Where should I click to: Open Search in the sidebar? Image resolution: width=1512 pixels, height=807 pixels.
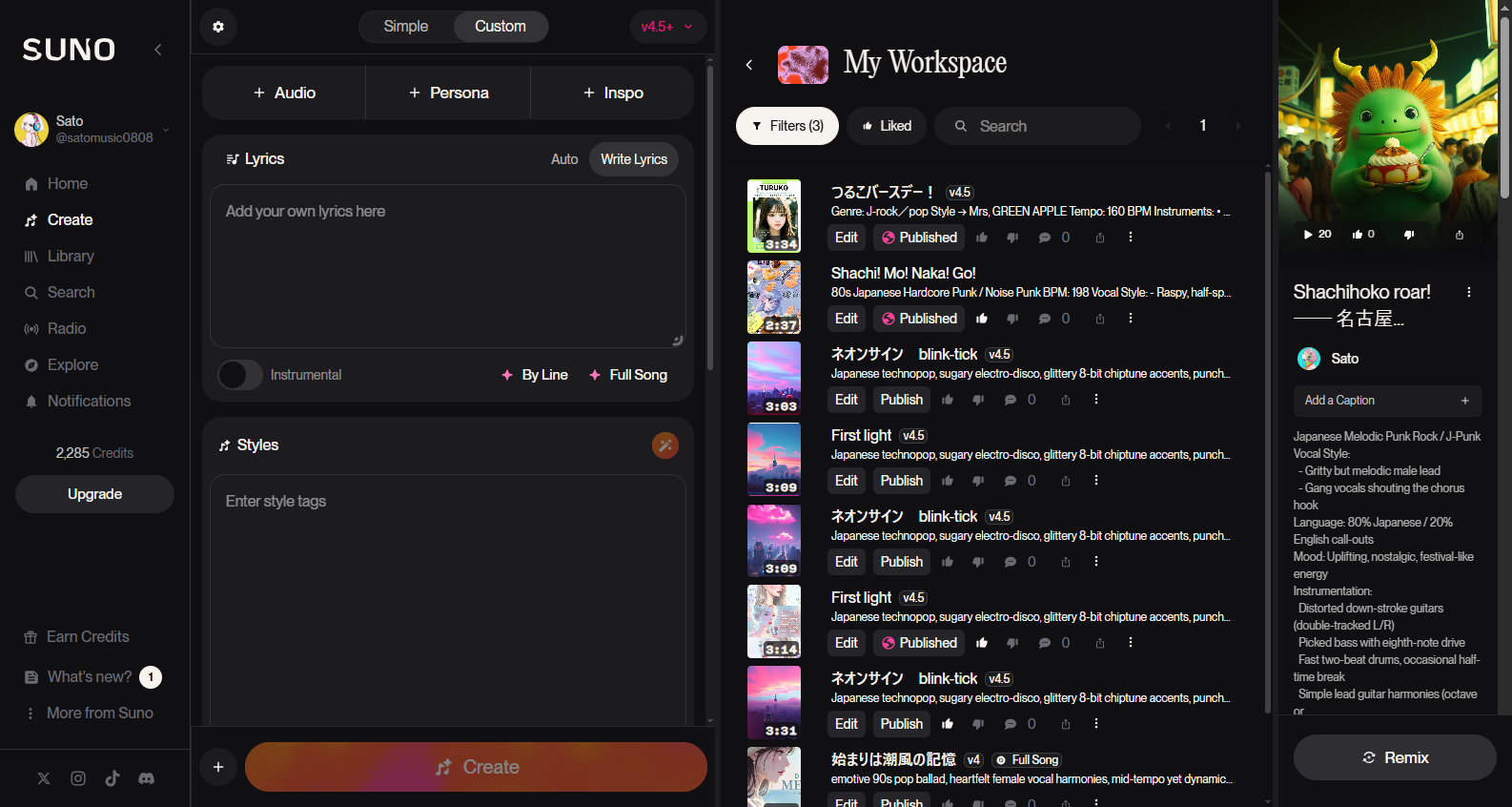(x=59, y=293)
